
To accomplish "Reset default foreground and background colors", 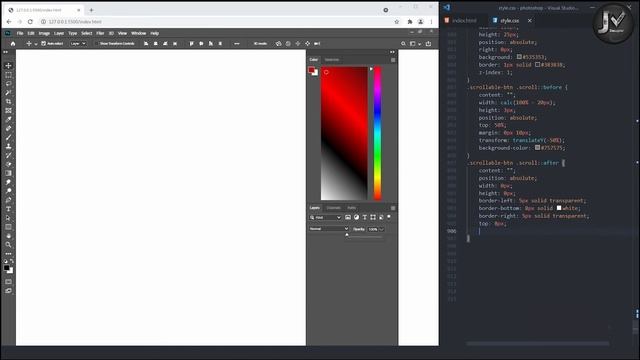I will (x=6, y=261).
